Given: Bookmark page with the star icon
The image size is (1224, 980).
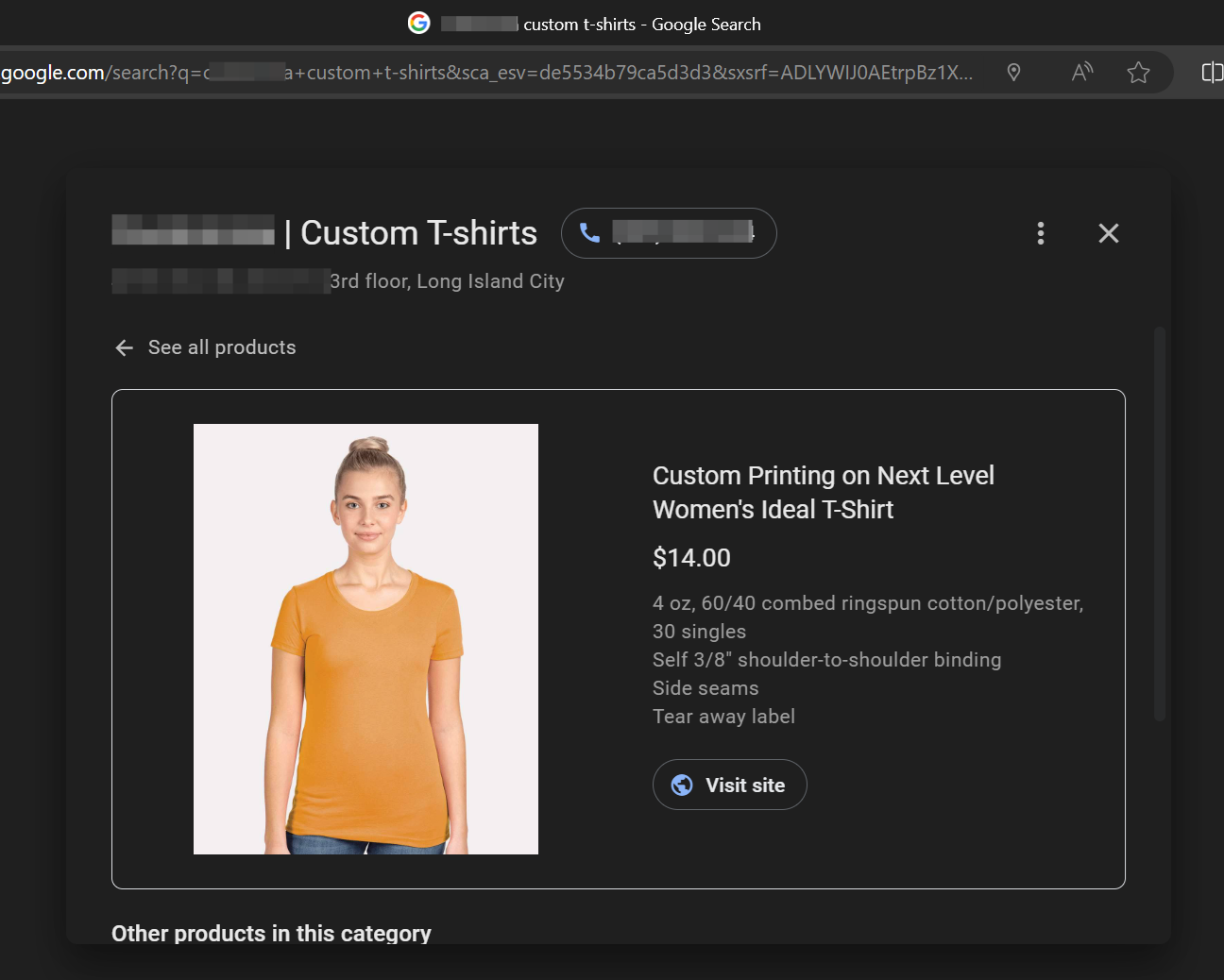Looking at the screenshot, I should click(x=1138, y=72).
